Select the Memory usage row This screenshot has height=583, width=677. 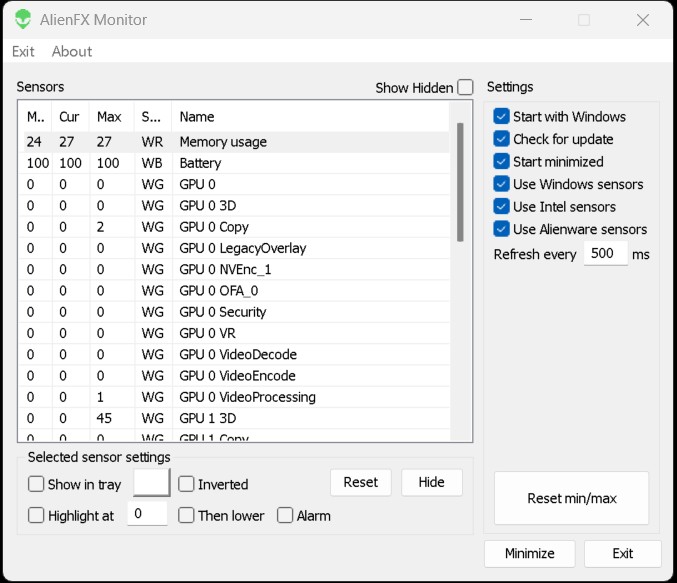pos(234,142)
